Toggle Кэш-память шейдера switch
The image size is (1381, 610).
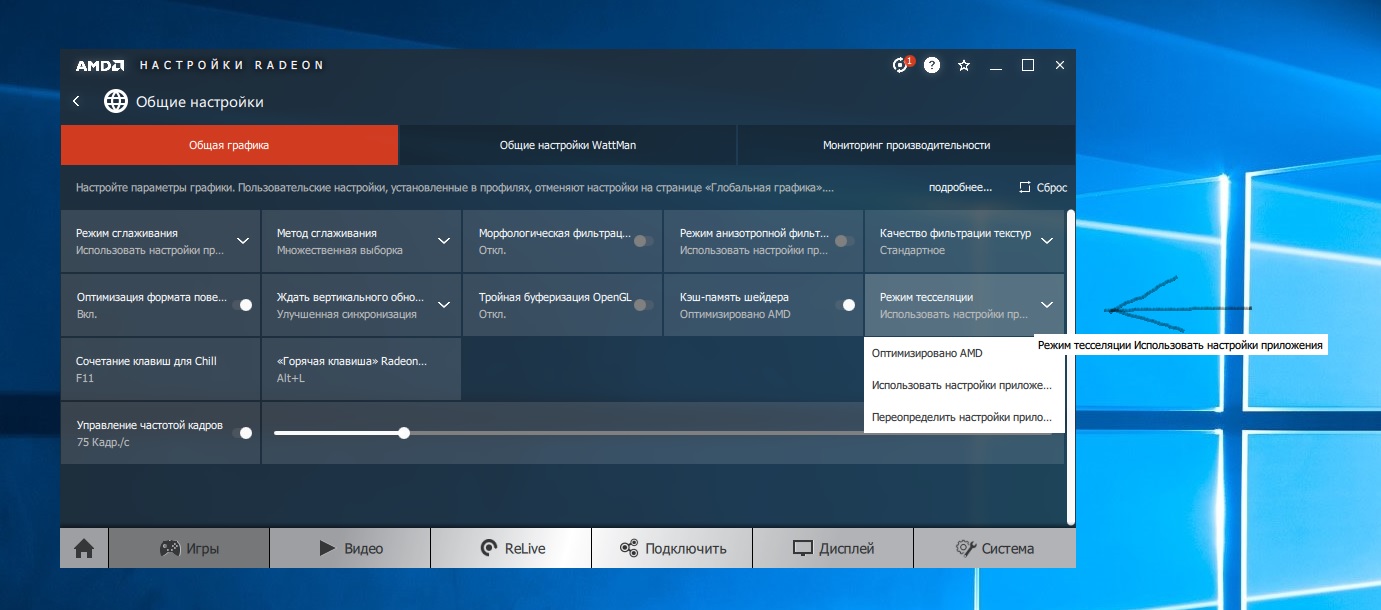845,305
